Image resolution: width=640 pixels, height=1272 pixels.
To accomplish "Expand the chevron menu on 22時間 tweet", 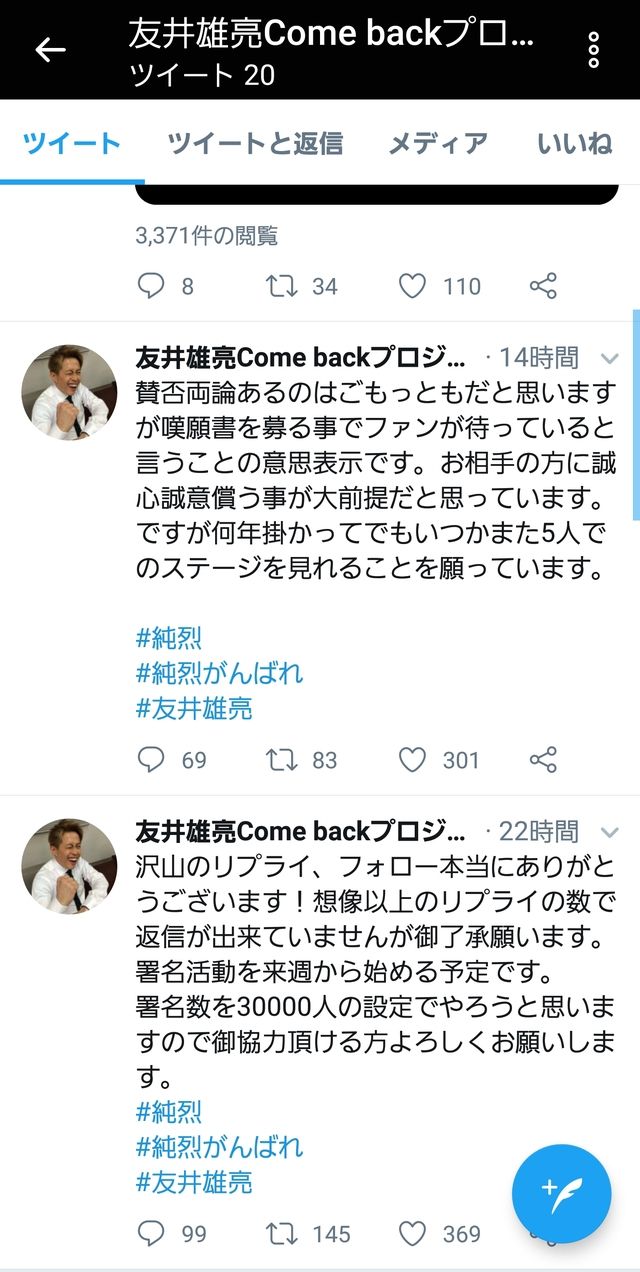I will click(x=609, y=831).
